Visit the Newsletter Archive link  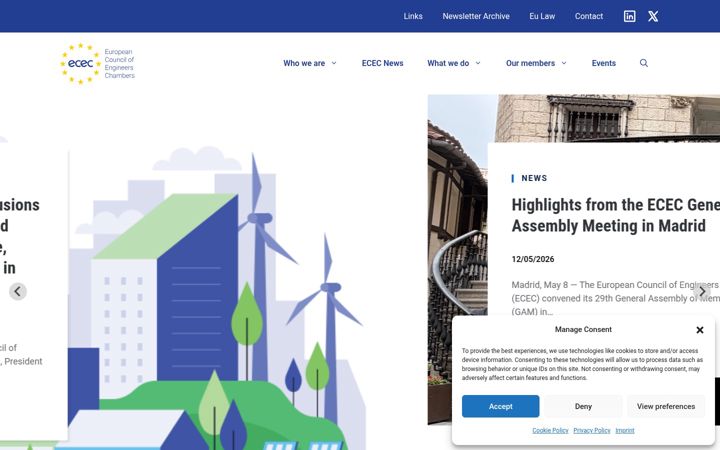point(476,16)
